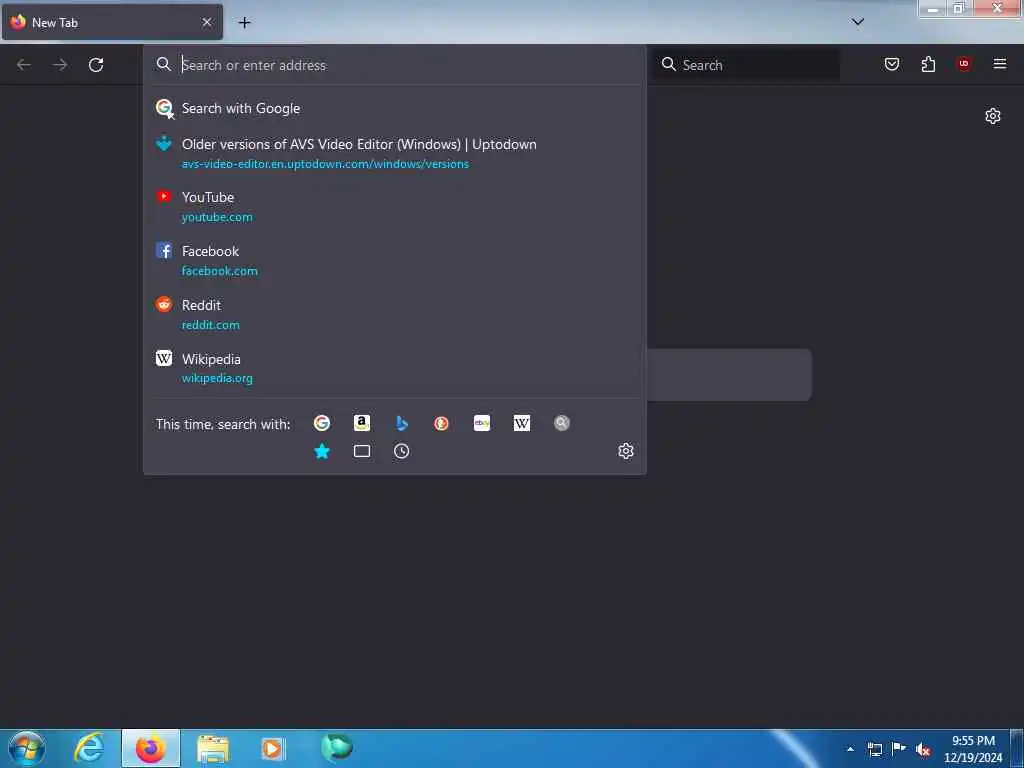
Task: Click the back navigation arrow
Action: coord(24,65)
